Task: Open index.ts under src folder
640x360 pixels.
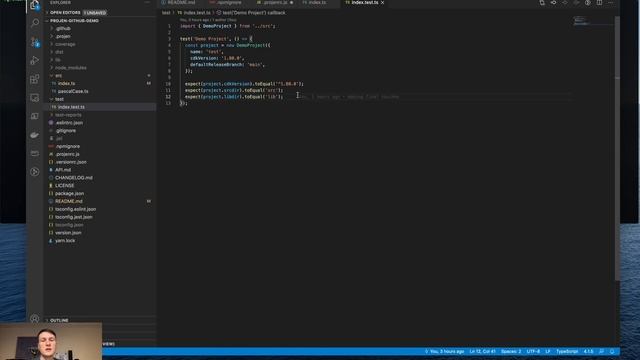Action: tap(66, 83)
